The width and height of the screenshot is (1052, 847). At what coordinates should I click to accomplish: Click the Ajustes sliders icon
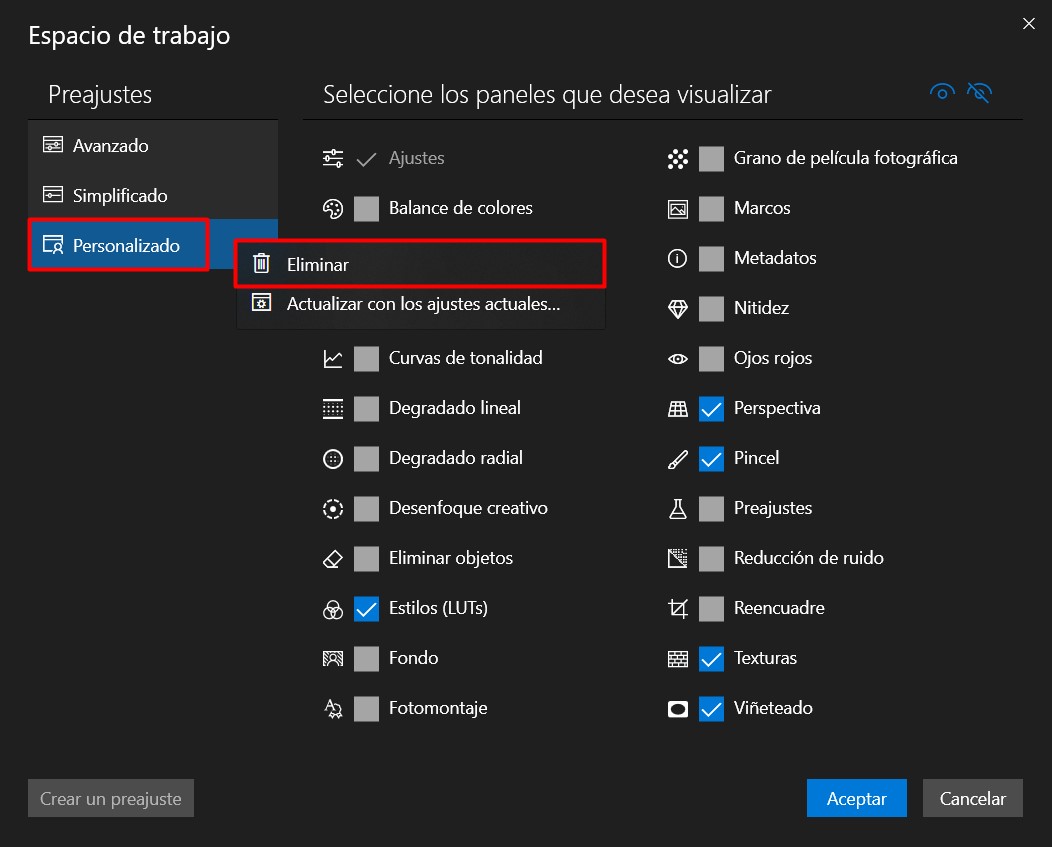coord(333,158)
